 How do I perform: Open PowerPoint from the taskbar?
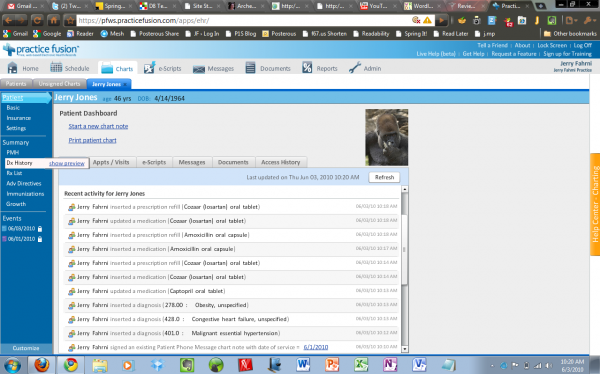[x=332, y=364]
